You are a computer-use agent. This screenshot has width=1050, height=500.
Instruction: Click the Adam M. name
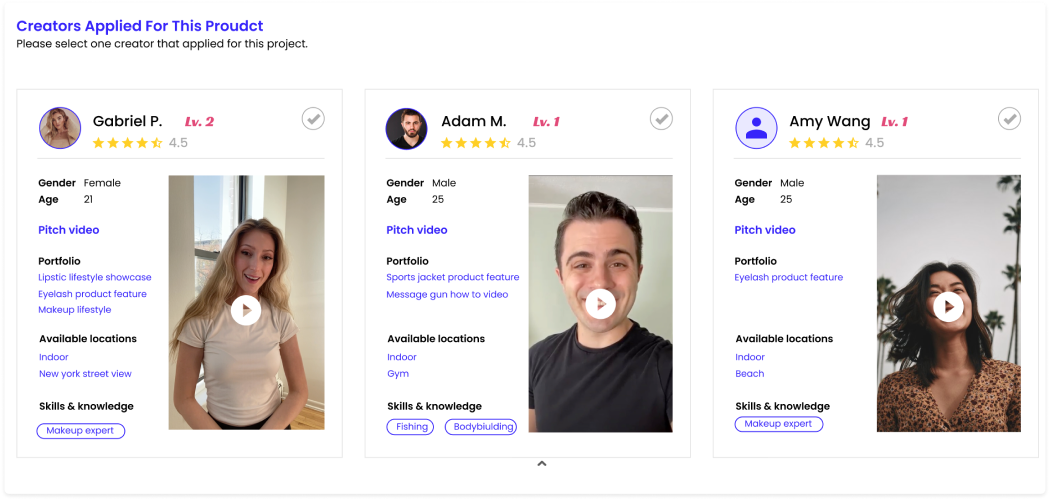pyautogui.click(x=473, y=122)
